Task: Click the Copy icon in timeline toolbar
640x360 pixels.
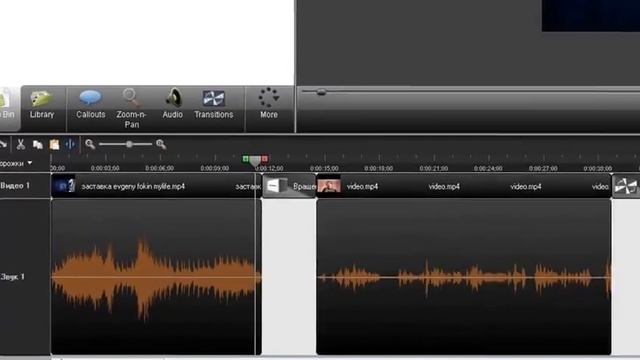Action: click(38, 144)
